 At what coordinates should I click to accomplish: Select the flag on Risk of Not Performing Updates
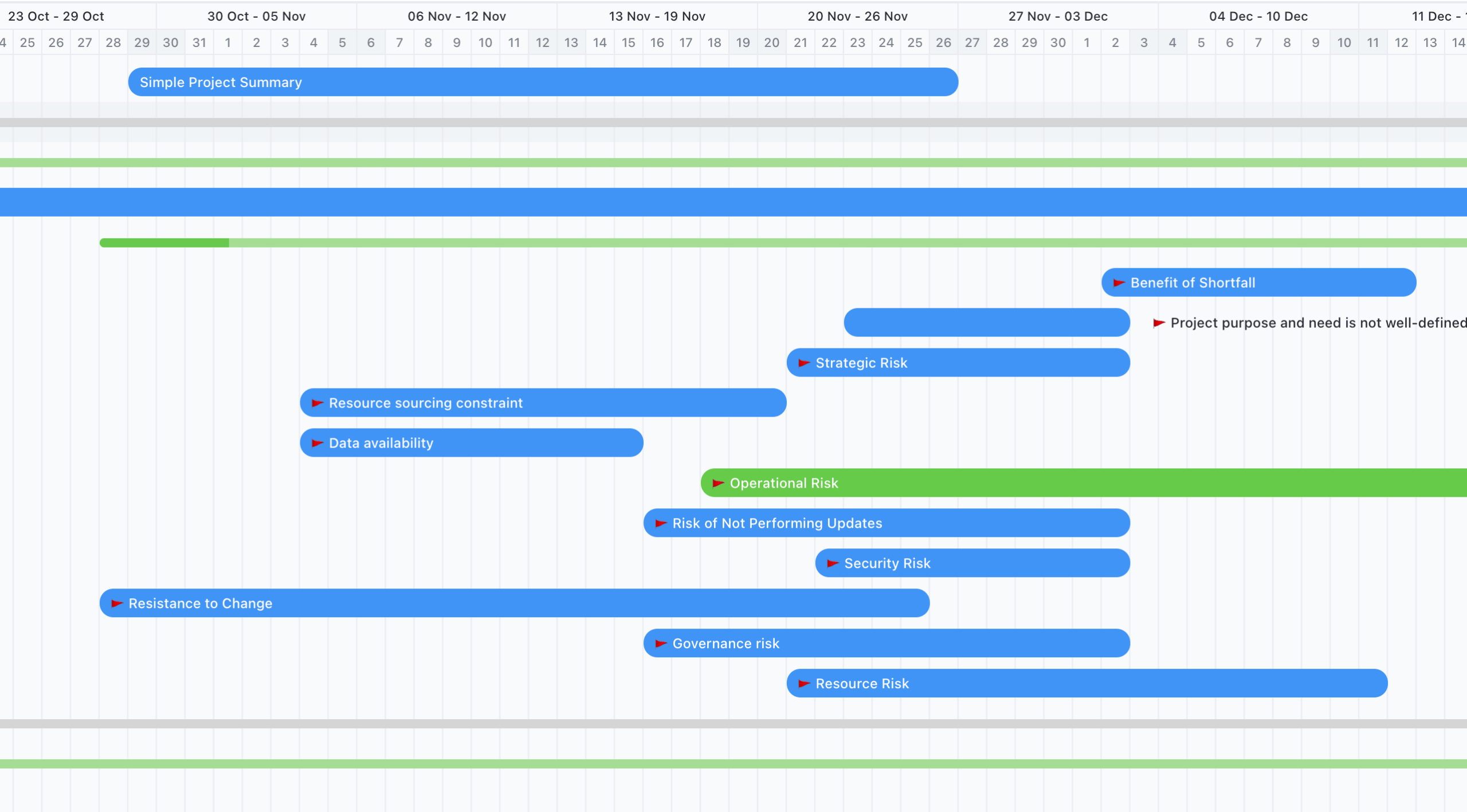(659, 523)
